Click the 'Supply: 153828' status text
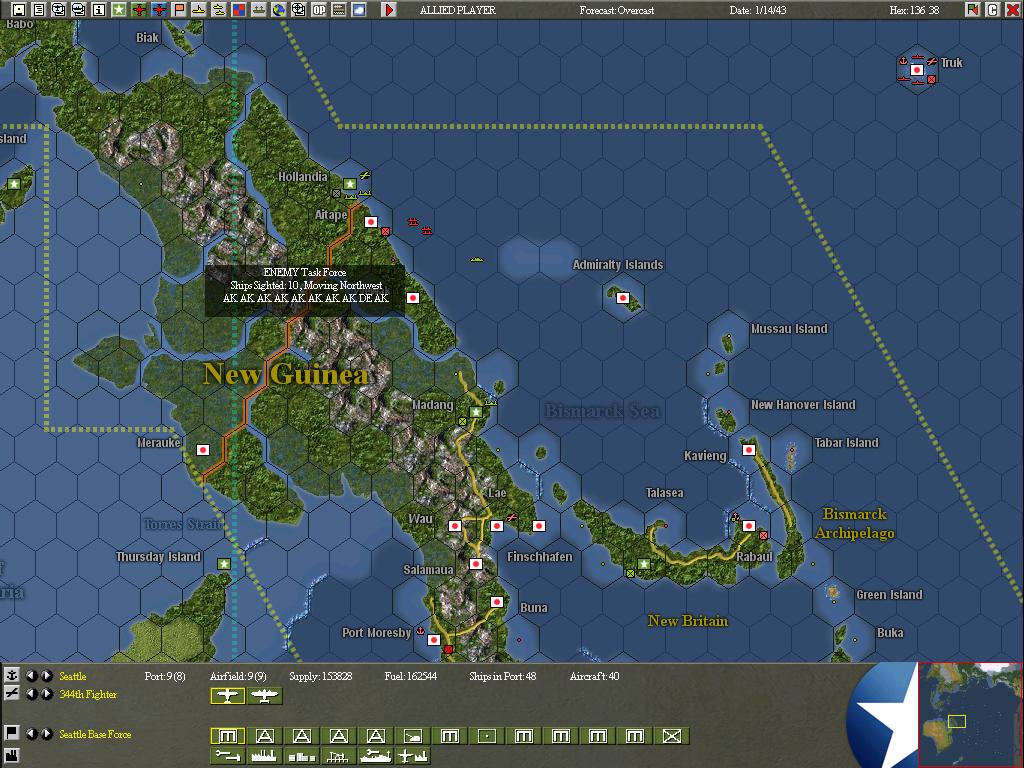1024x768 pixels. click(321, 676)
